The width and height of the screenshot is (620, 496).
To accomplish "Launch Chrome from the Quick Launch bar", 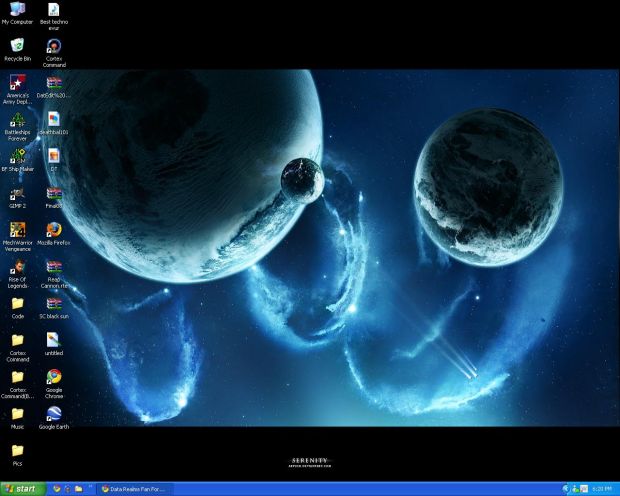I will [57, 489].
